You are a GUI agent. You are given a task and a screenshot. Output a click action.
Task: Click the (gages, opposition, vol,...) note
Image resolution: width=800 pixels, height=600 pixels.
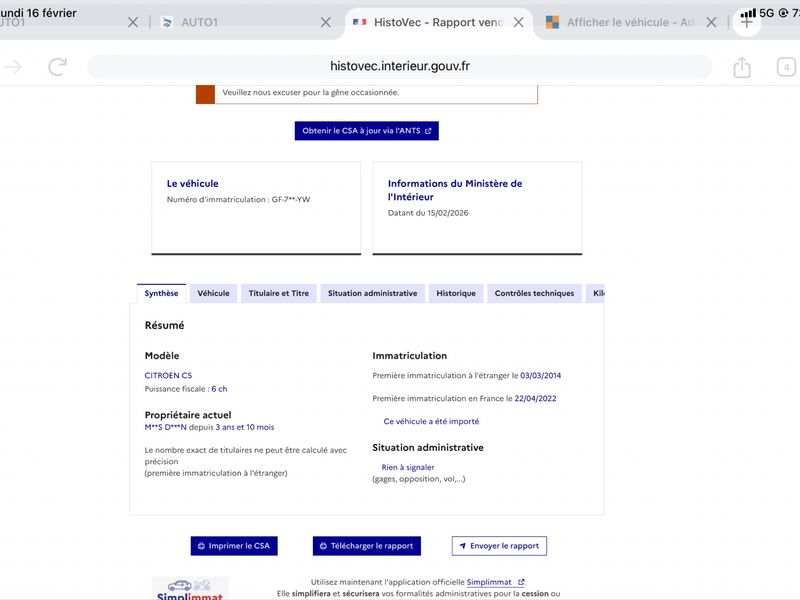tap(419, 479)
